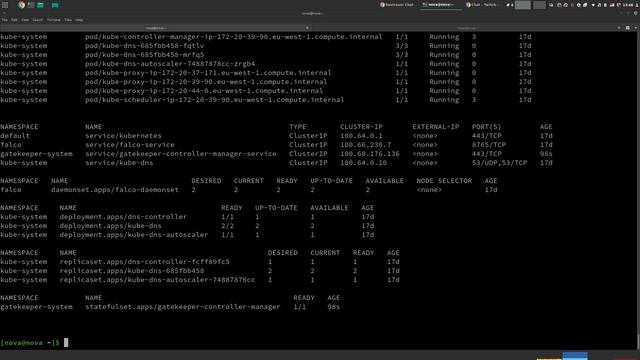
Task: Click the NODE SELECTOR column header
Action: pyautogui.click(x=444, y=181)
